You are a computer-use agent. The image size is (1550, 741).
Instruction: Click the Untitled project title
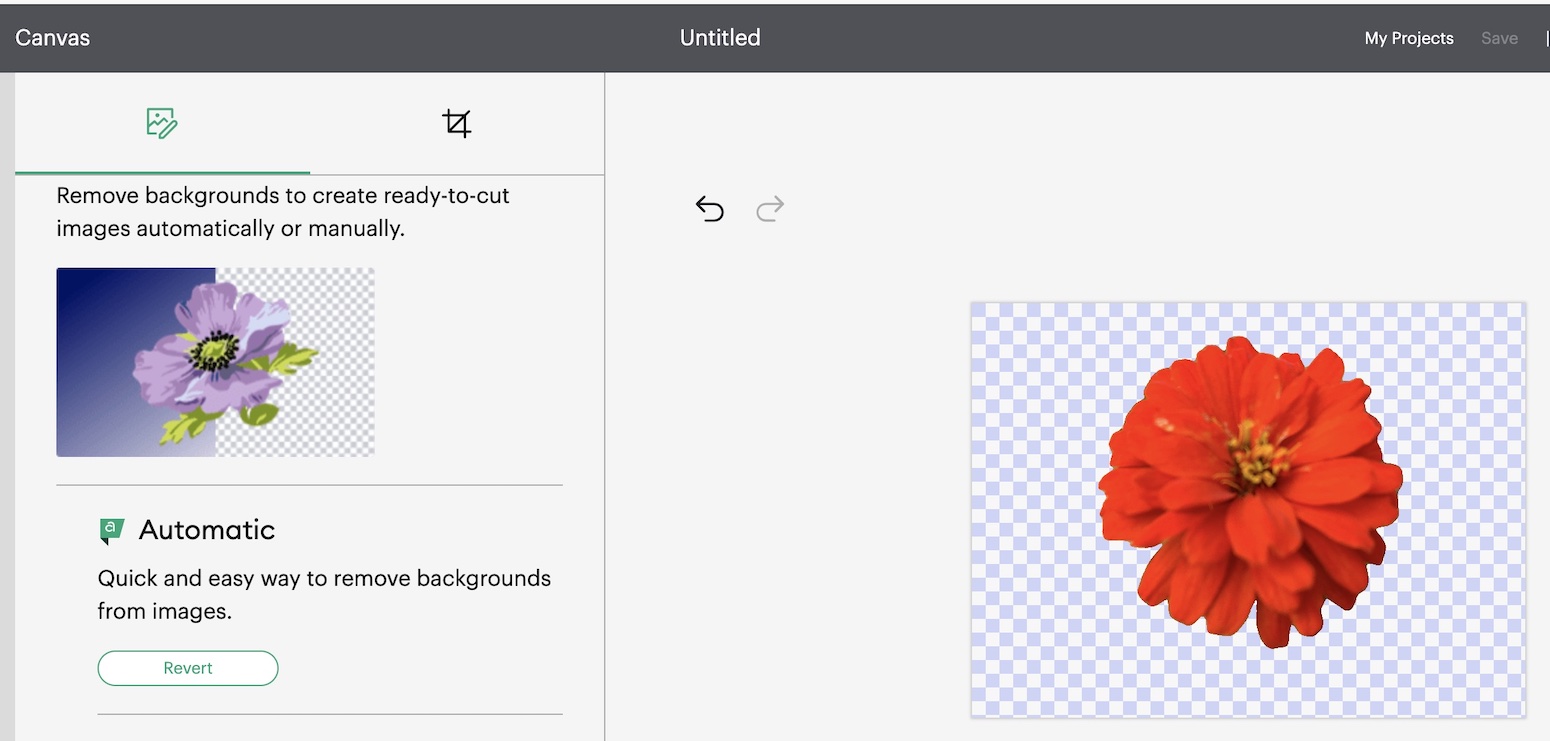tap(720, 37)
